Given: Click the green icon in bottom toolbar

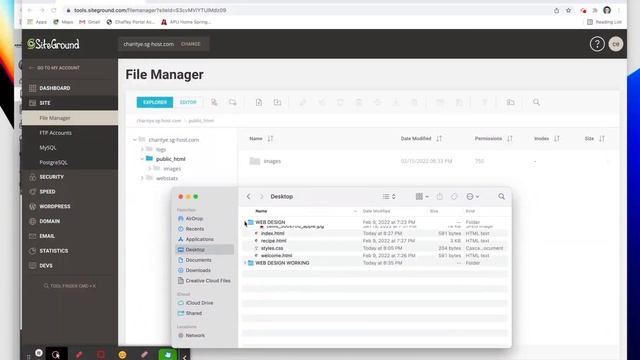Looking at the screenshot, I should [x=167, y=354].
